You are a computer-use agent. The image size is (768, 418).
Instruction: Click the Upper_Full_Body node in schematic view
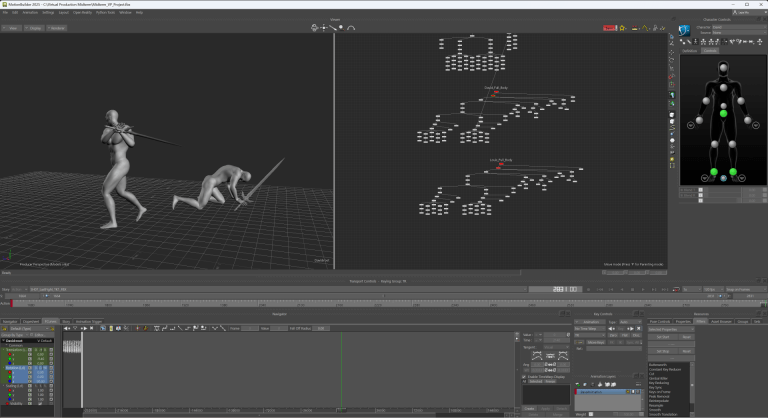[498, 89]
